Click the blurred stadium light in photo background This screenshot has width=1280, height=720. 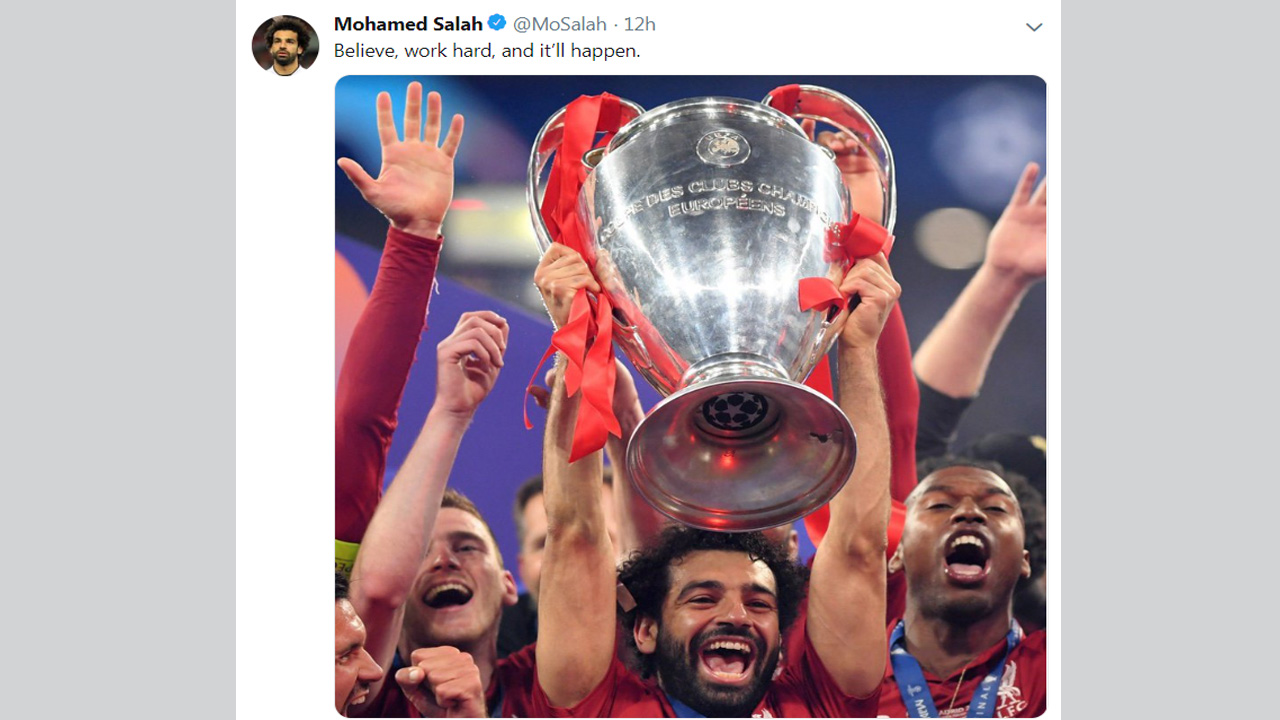tap(950, 236)
